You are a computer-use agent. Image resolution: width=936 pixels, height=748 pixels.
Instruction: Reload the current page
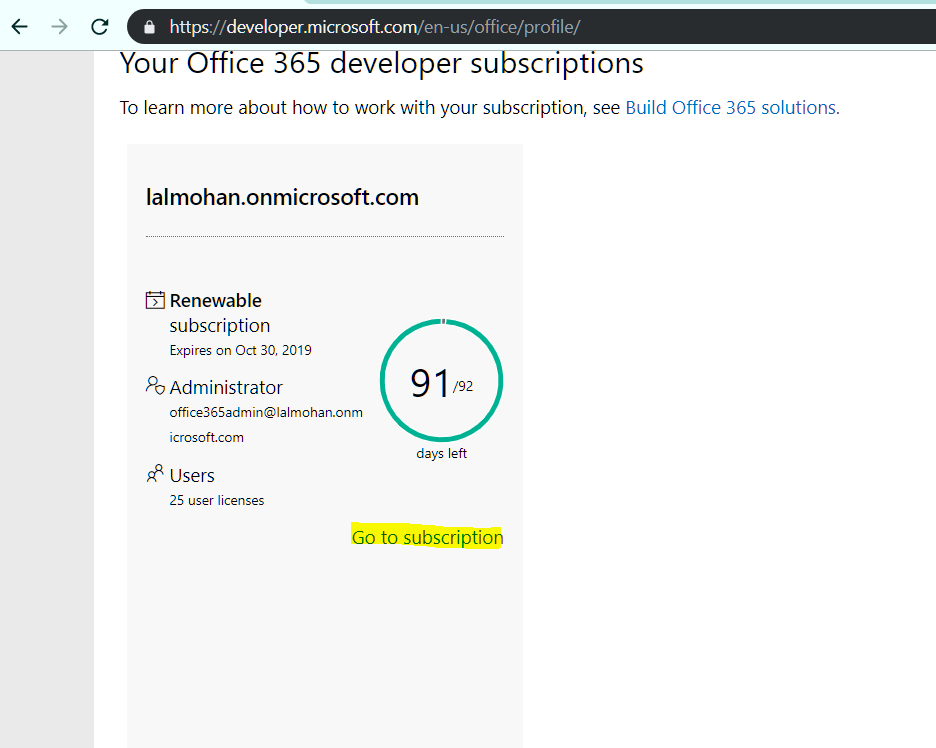point(100,26)
